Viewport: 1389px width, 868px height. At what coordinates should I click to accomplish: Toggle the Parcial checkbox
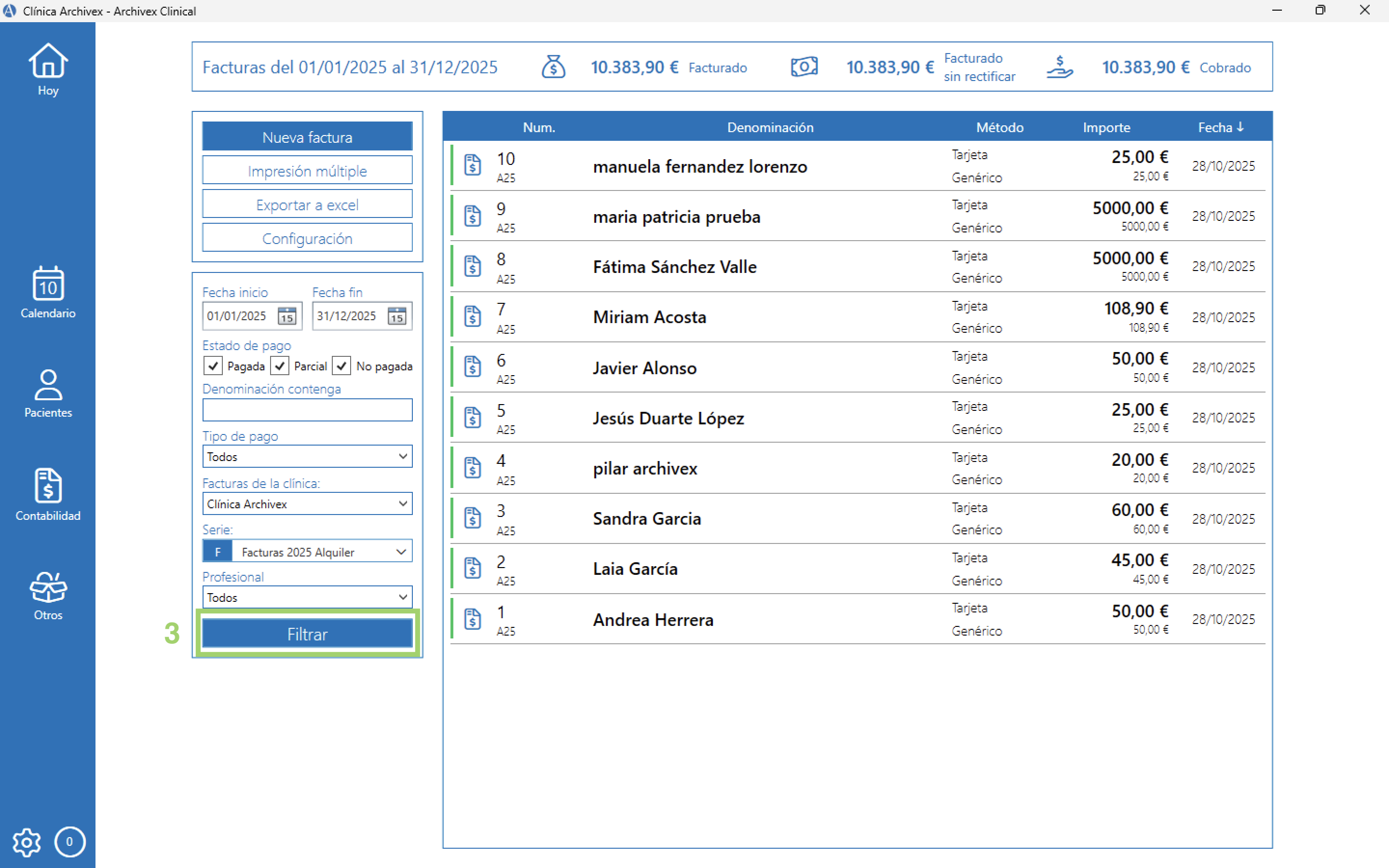(x=280, y=366)
